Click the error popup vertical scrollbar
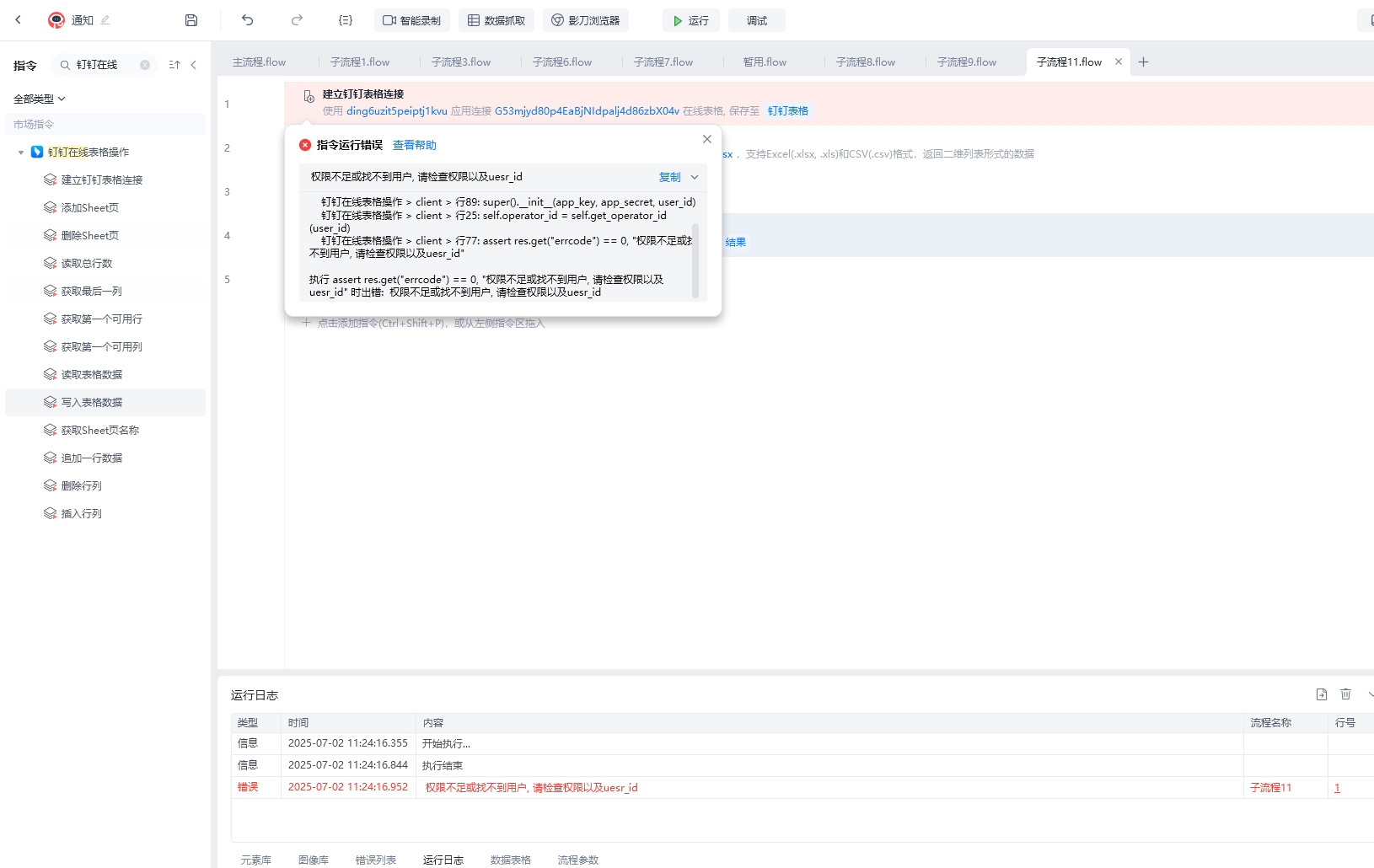 tap(695, 260)
